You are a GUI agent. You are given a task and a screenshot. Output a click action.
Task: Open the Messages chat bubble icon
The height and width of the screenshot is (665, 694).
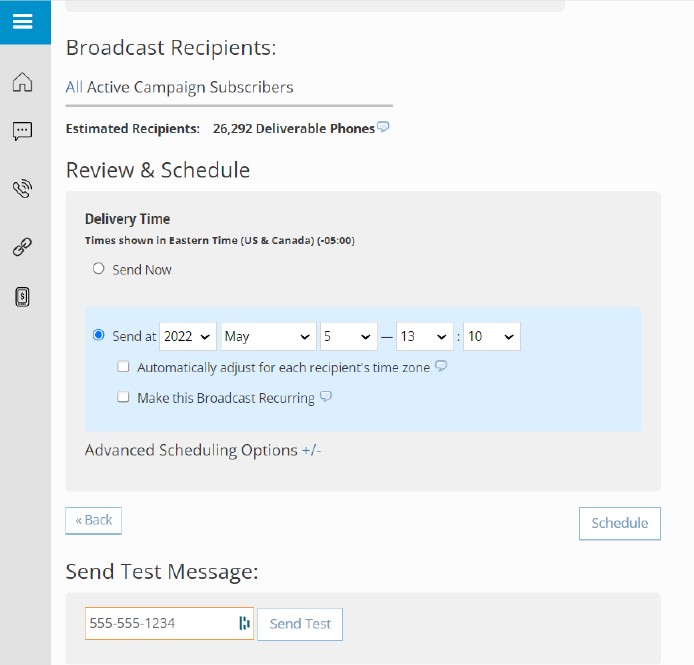click(x=22, y=131)
